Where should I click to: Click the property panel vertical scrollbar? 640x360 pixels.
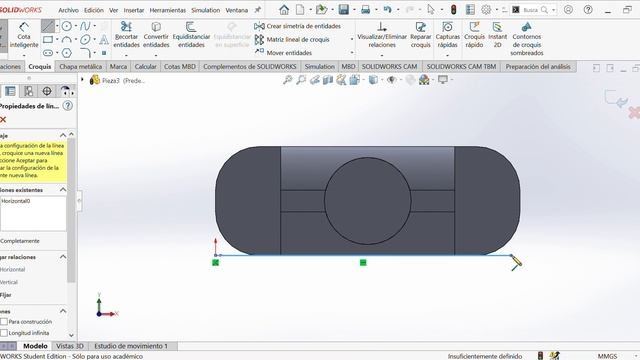(71, 210)
